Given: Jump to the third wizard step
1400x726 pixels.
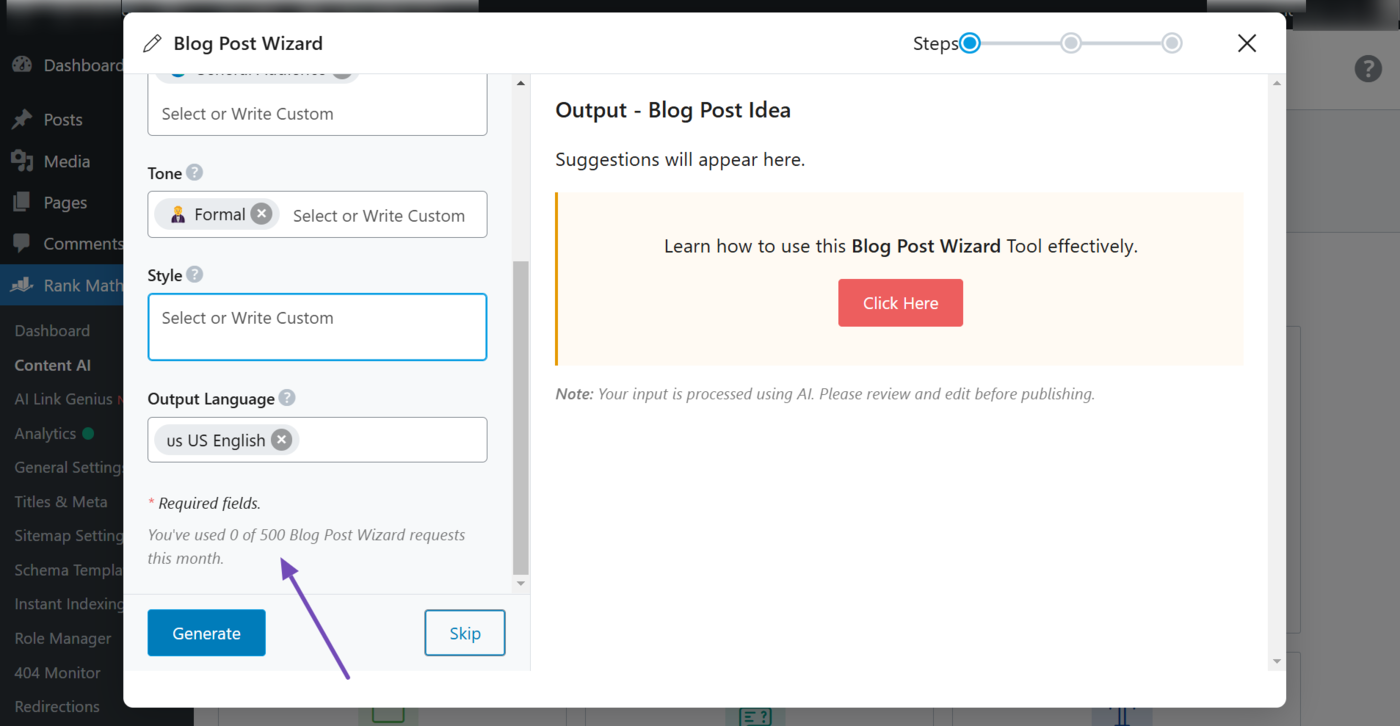Looking at the screenshot, I should pyautogui.click(x=1172, y=43).
